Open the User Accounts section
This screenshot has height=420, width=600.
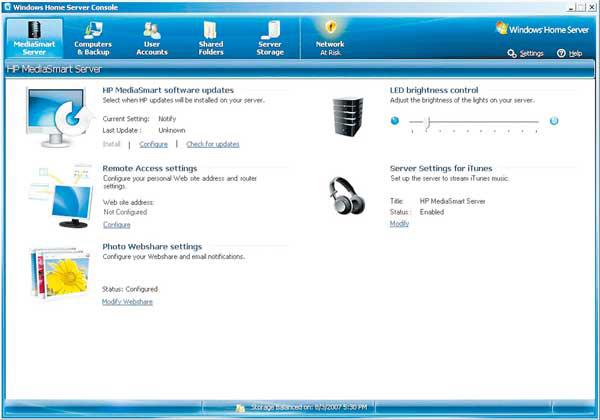point(152,37)
